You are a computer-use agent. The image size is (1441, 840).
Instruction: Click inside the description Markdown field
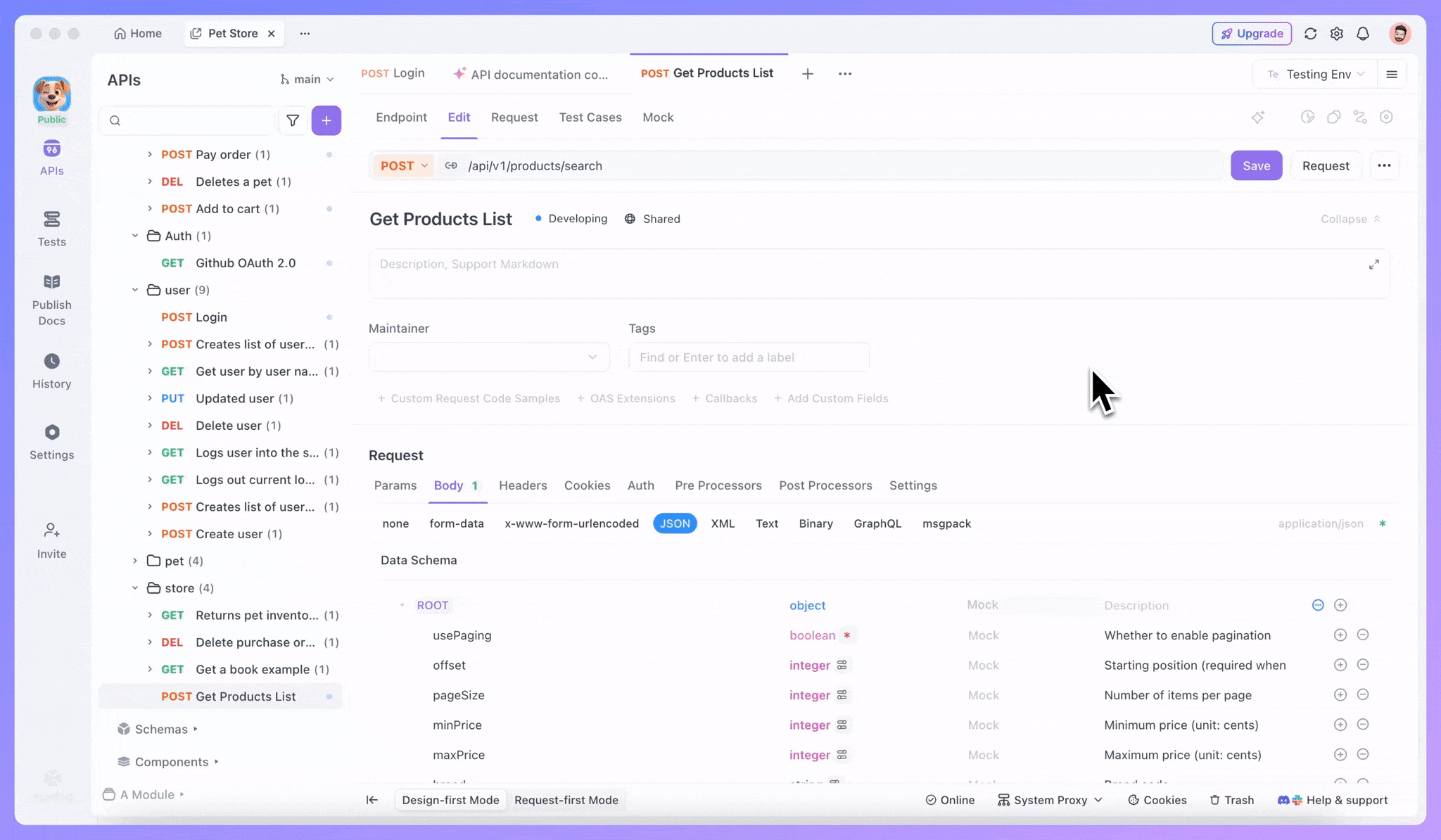pyautogui.click(x=704, y=273)
